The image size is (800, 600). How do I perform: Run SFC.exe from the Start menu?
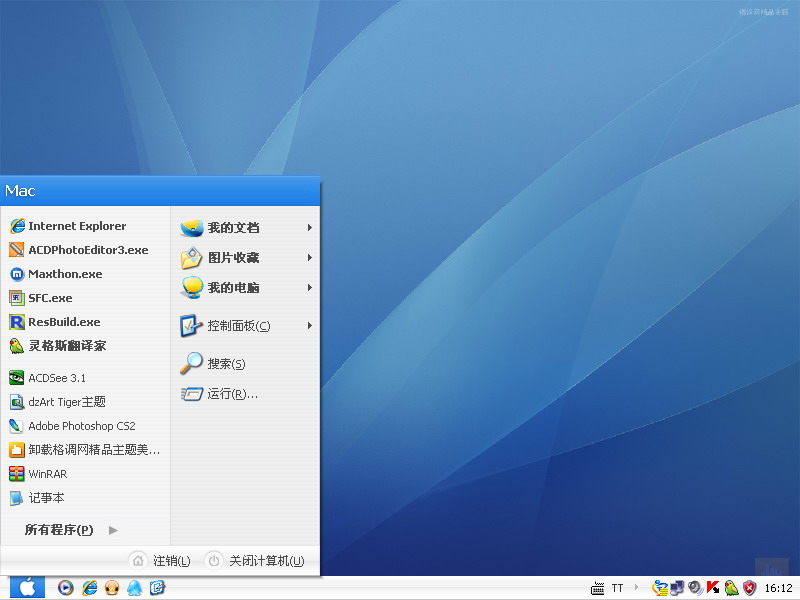tap(86, 297)
